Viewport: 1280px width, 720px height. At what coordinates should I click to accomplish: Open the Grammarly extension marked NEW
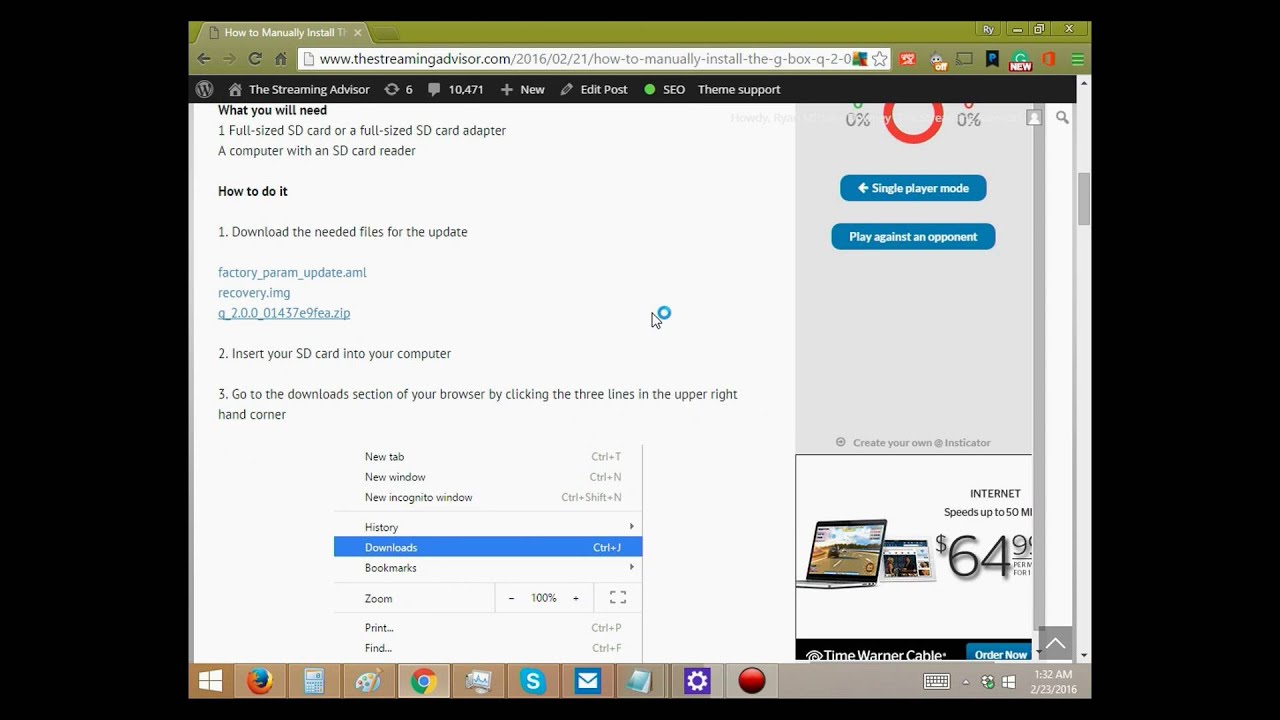pyautogui.click(x=1020, y=60)
